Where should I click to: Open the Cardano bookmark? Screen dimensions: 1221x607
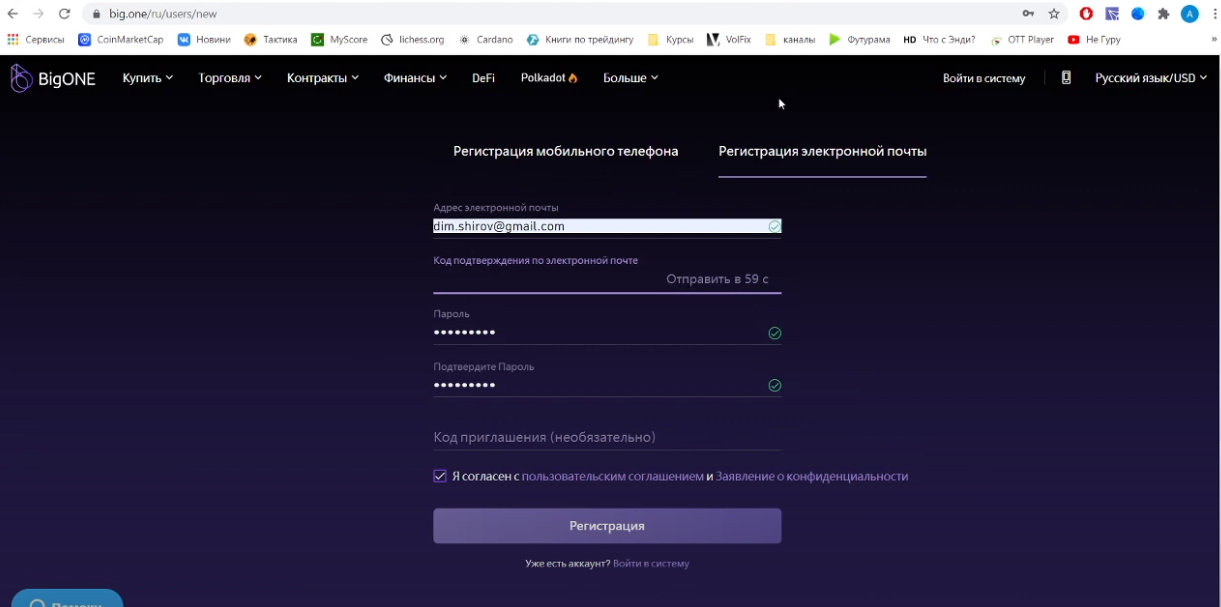click(486, 40)
